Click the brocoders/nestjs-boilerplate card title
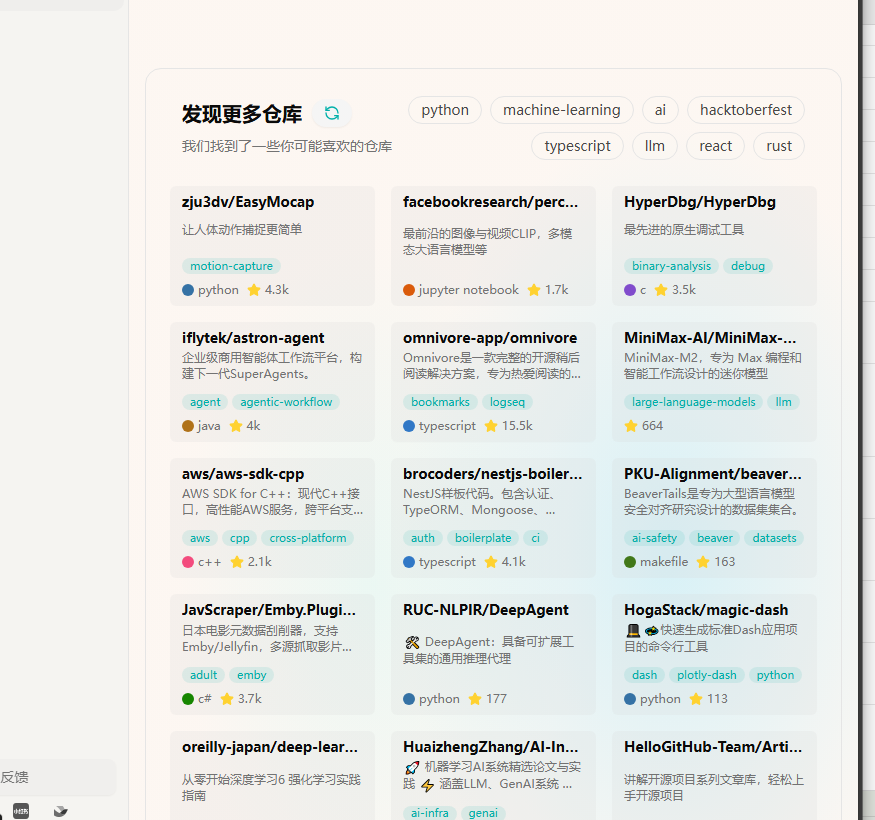 [492, 474]
